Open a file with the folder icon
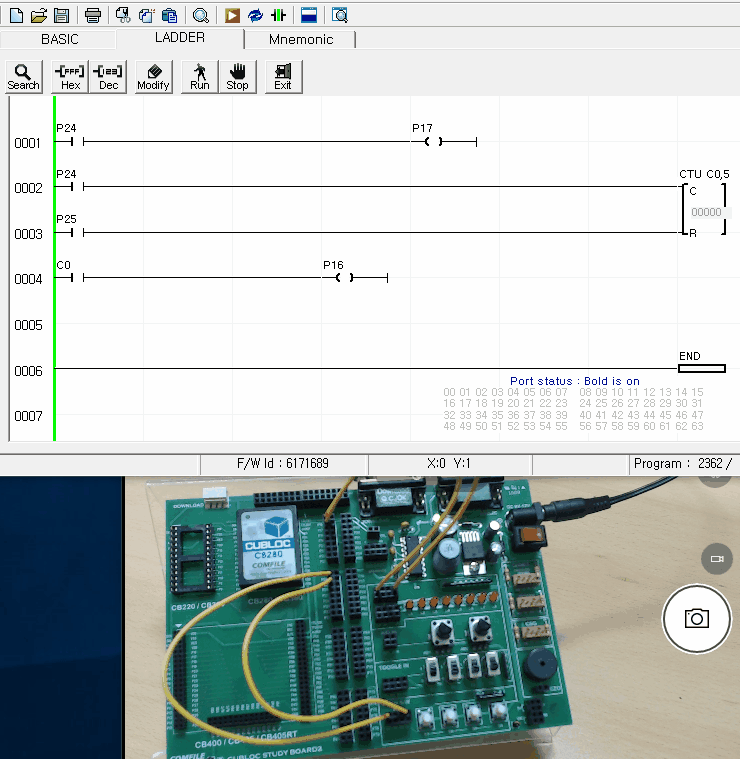This screenshot has height=759, width=740. (x=39, y=15)
